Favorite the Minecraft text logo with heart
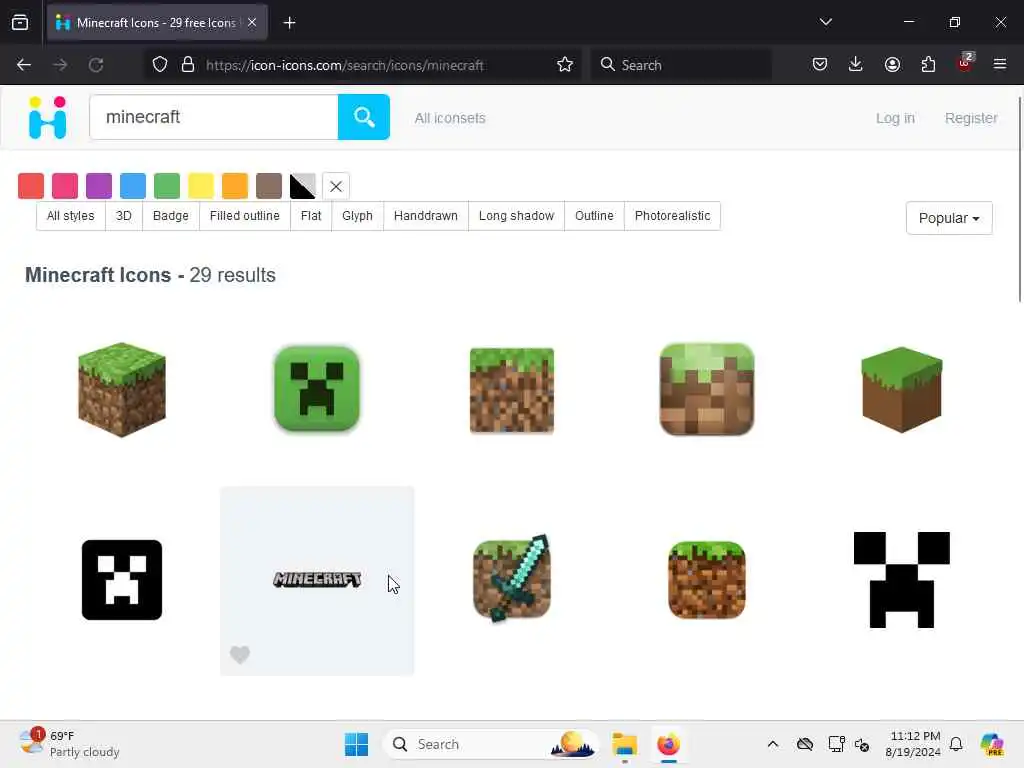The image size is (1024, 768). point(240,654)
